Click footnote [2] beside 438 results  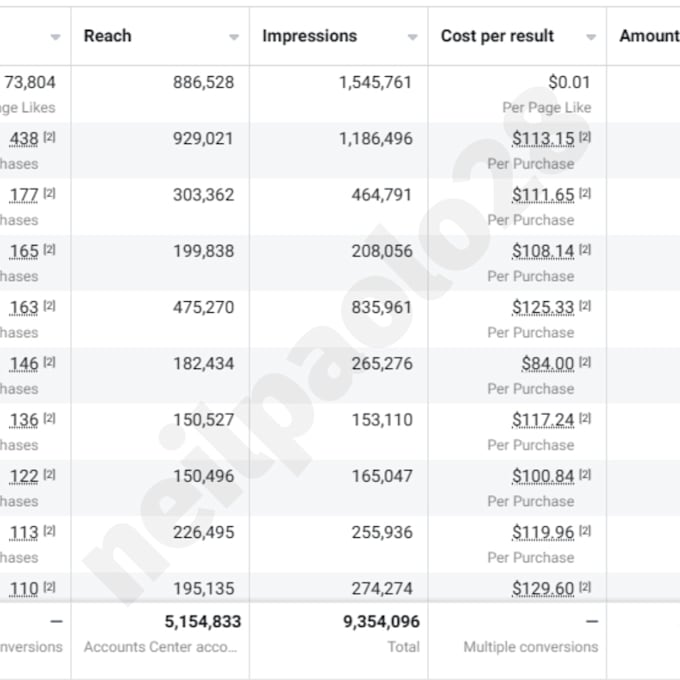point(49,137)
